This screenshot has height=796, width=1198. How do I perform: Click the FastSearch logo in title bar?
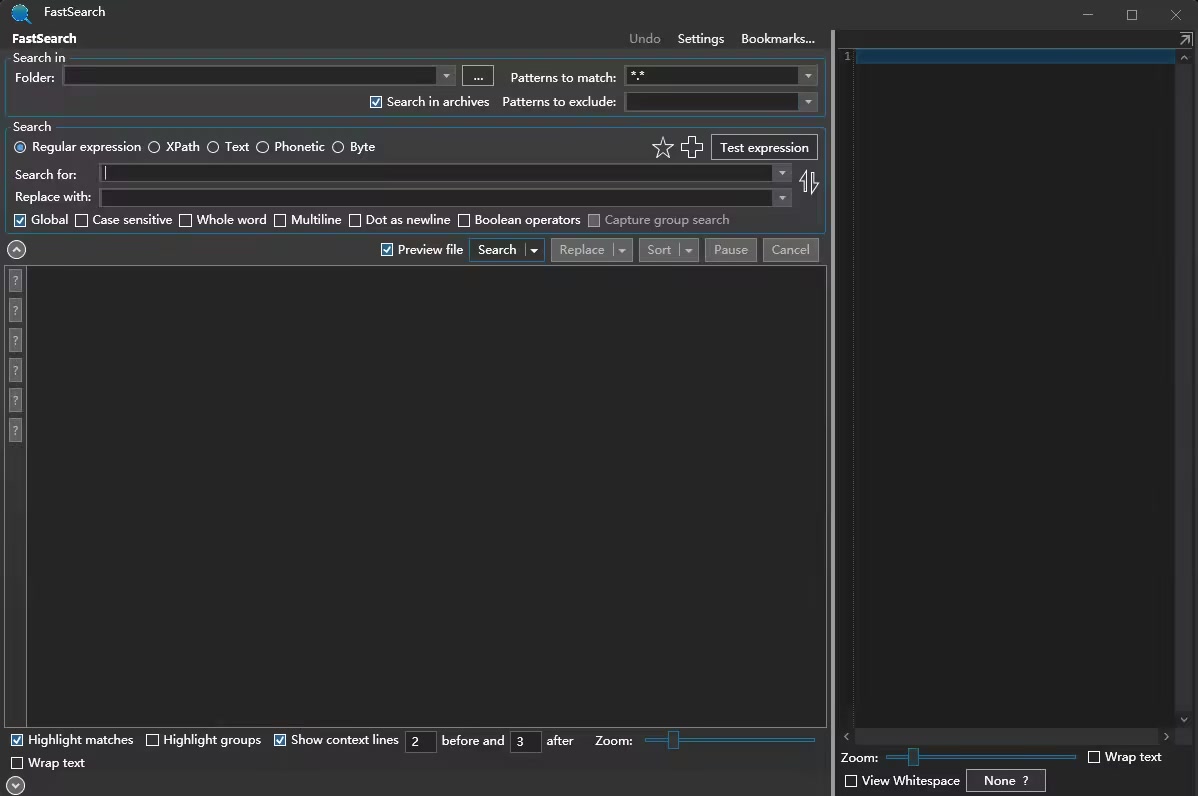(21, 13)
